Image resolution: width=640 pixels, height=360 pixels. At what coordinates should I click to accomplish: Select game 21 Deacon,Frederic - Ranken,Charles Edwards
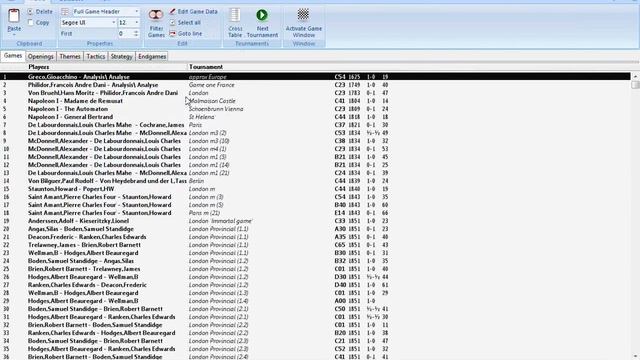[x=316, y=237]
